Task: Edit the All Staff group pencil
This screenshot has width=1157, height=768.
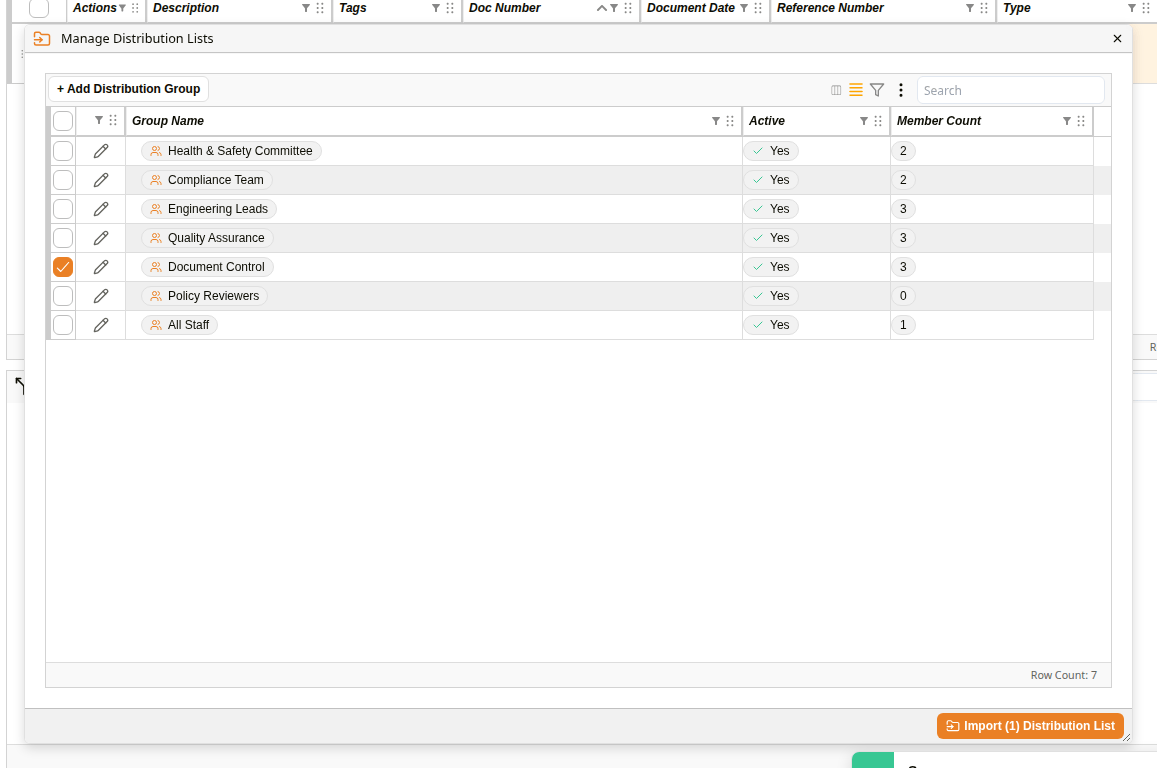Action: tap(101, 325)
